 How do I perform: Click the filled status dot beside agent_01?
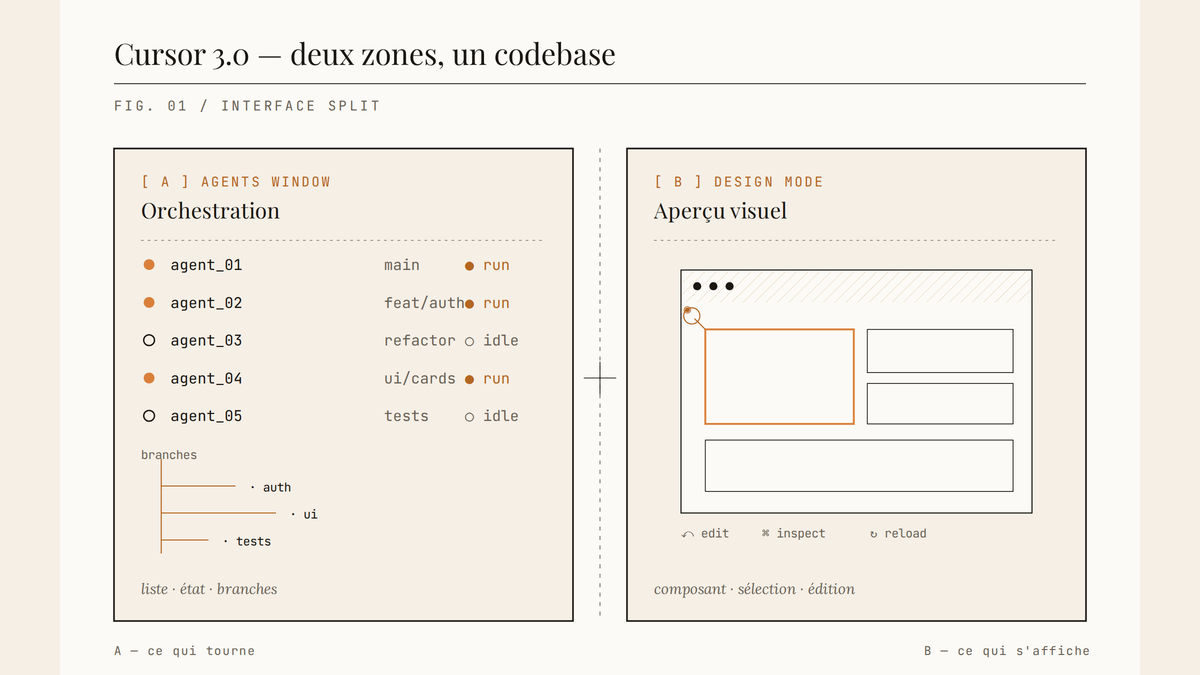pos(149,265)
